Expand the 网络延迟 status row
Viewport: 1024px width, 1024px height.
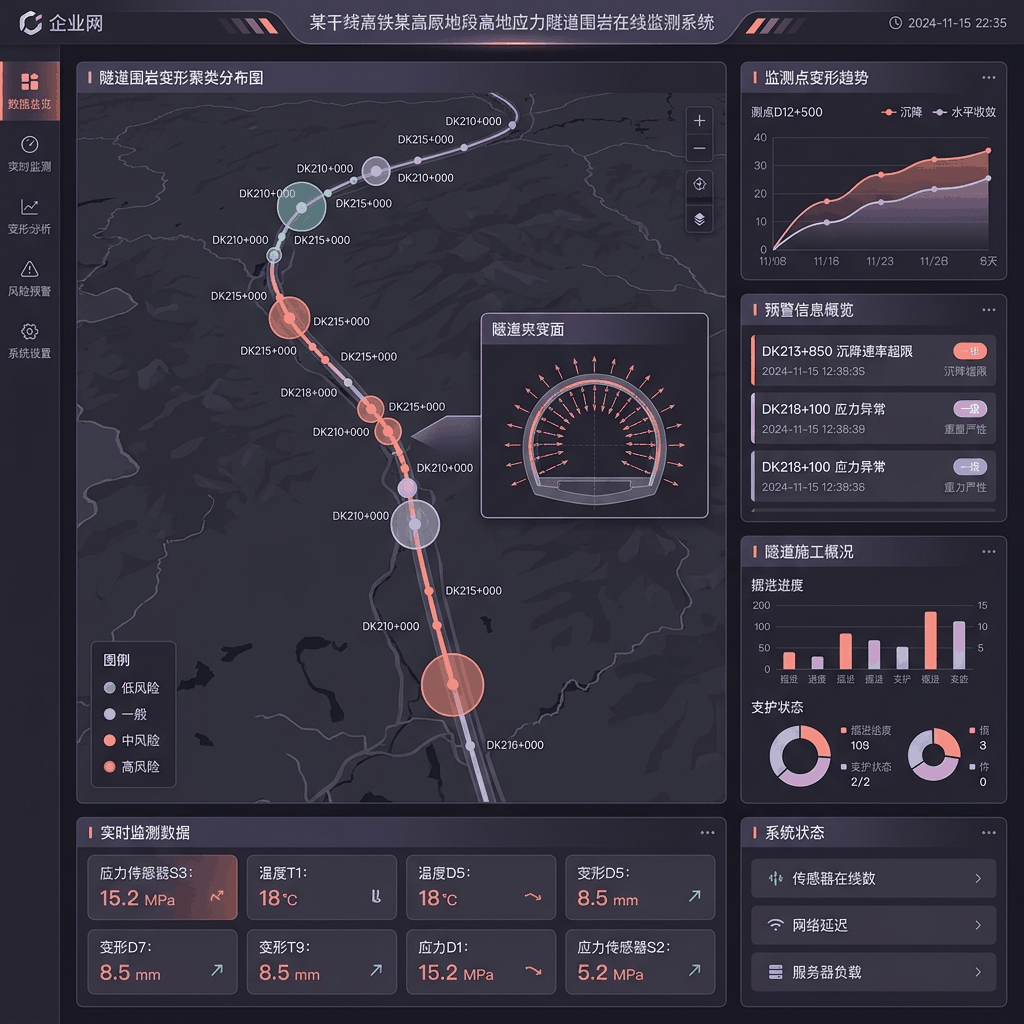873,925
